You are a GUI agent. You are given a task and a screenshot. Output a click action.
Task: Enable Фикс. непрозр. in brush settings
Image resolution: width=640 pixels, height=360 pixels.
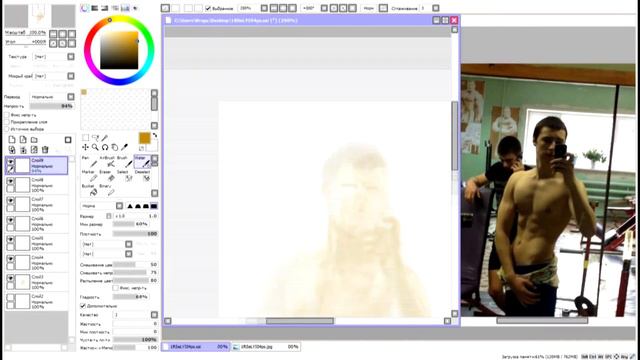(x=116, y=288)
